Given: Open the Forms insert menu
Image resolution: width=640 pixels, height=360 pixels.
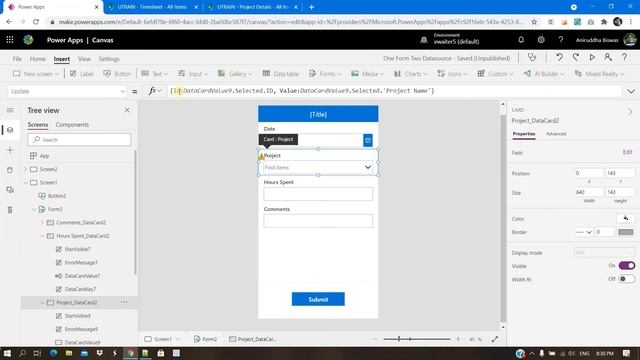Looking at the screenshot, I should click(325, 73).
